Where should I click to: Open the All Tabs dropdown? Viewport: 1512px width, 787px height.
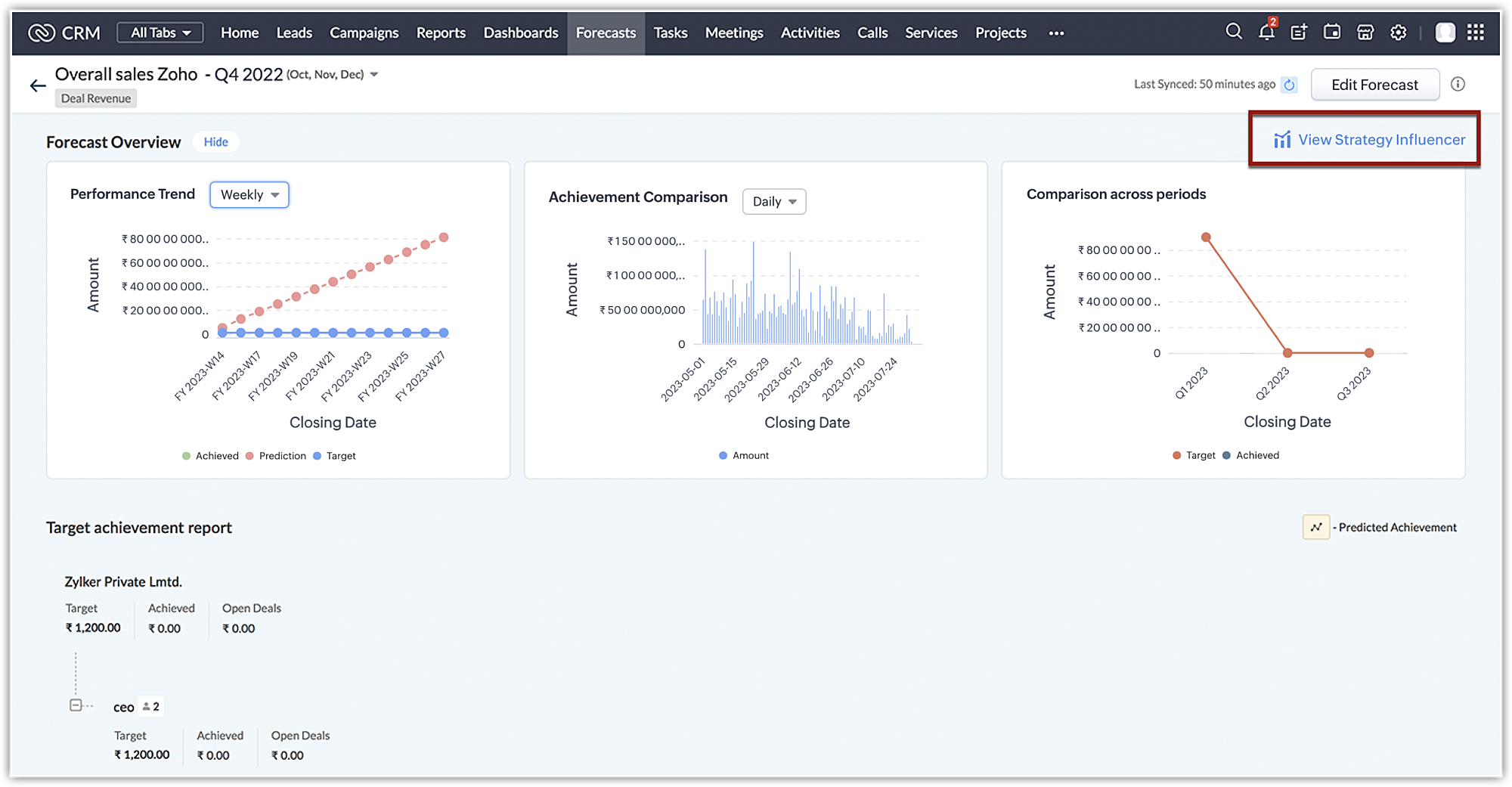click(160, 33)
